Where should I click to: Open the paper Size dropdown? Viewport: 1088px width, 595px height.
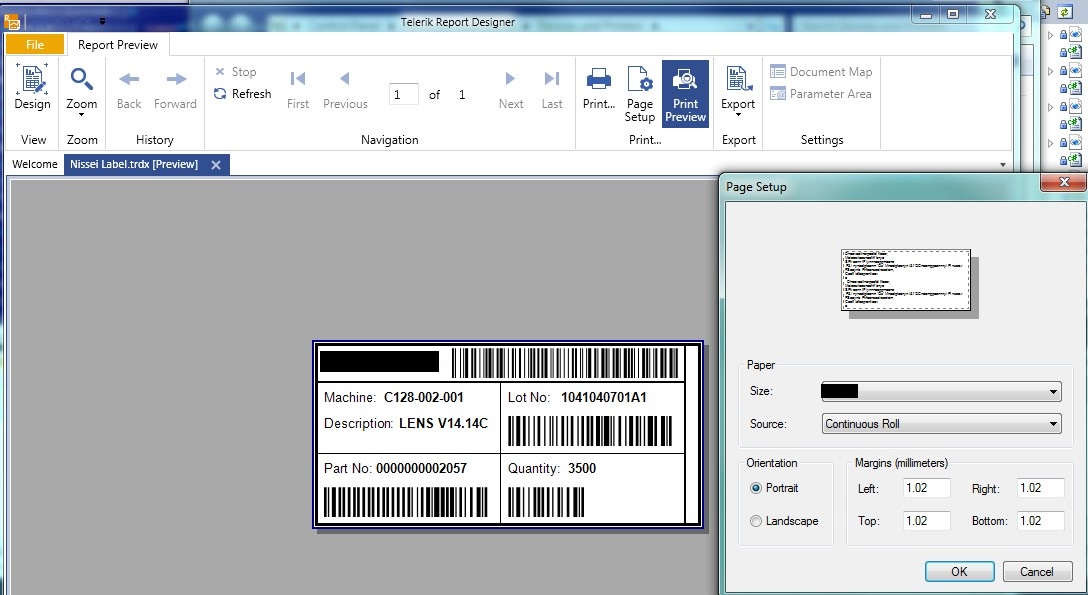(x=941, y=391)
